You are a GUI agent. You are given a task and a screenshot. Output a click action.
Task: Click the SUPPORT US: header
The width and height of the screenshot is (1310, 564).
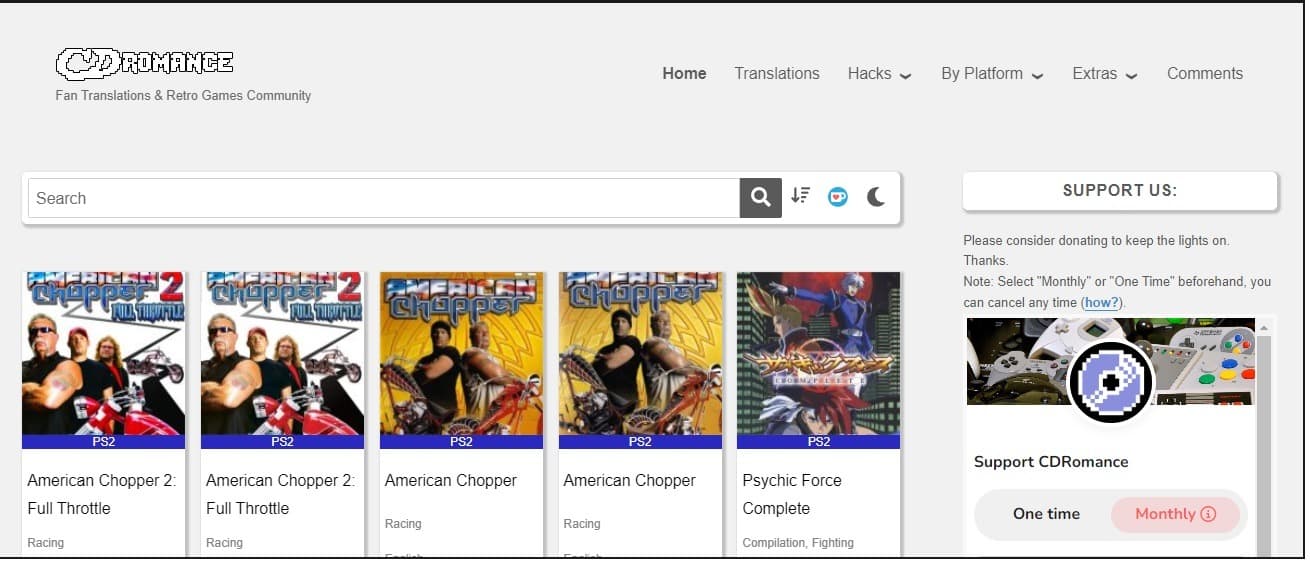click(1120, 190)
